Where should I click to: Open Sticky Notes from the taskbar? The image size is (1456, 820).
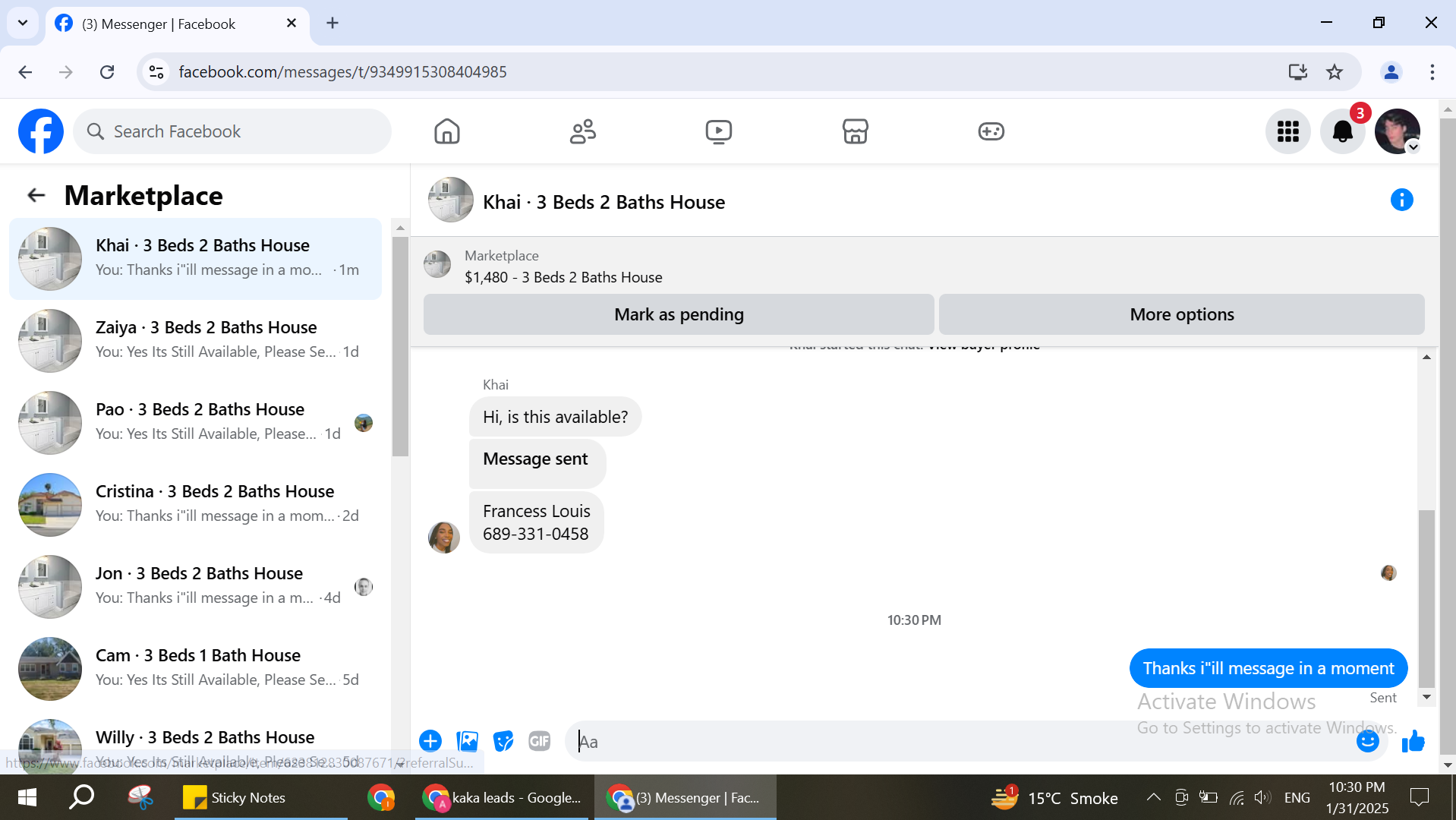[x=261, y=797]
